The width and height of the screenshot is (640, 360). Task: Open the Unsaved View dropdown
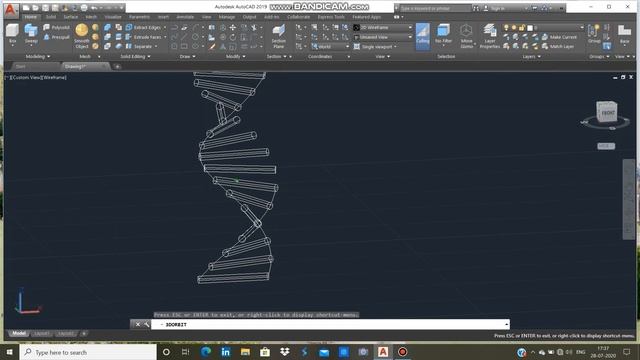[x=383, y=37]
